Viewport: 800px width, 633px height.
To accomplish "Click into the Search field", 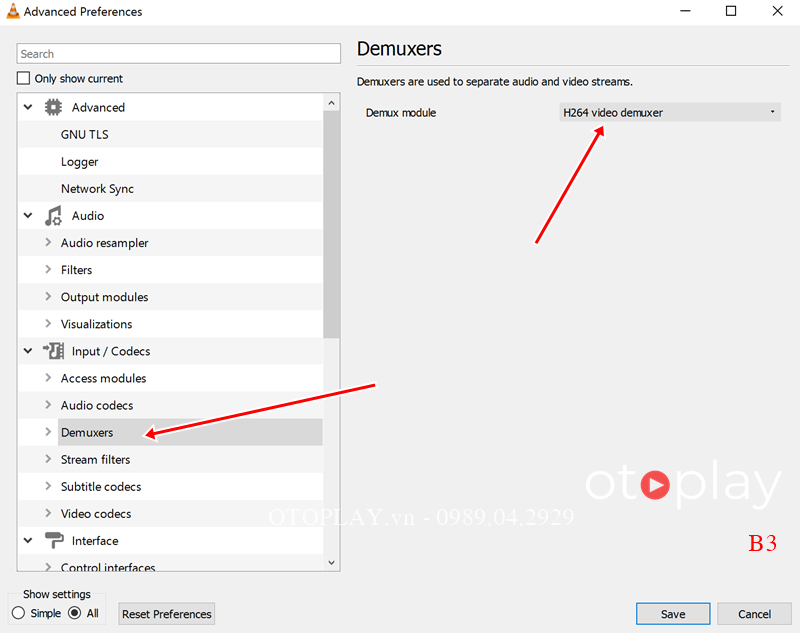I will pyautogui.click(x=179, y=54).
